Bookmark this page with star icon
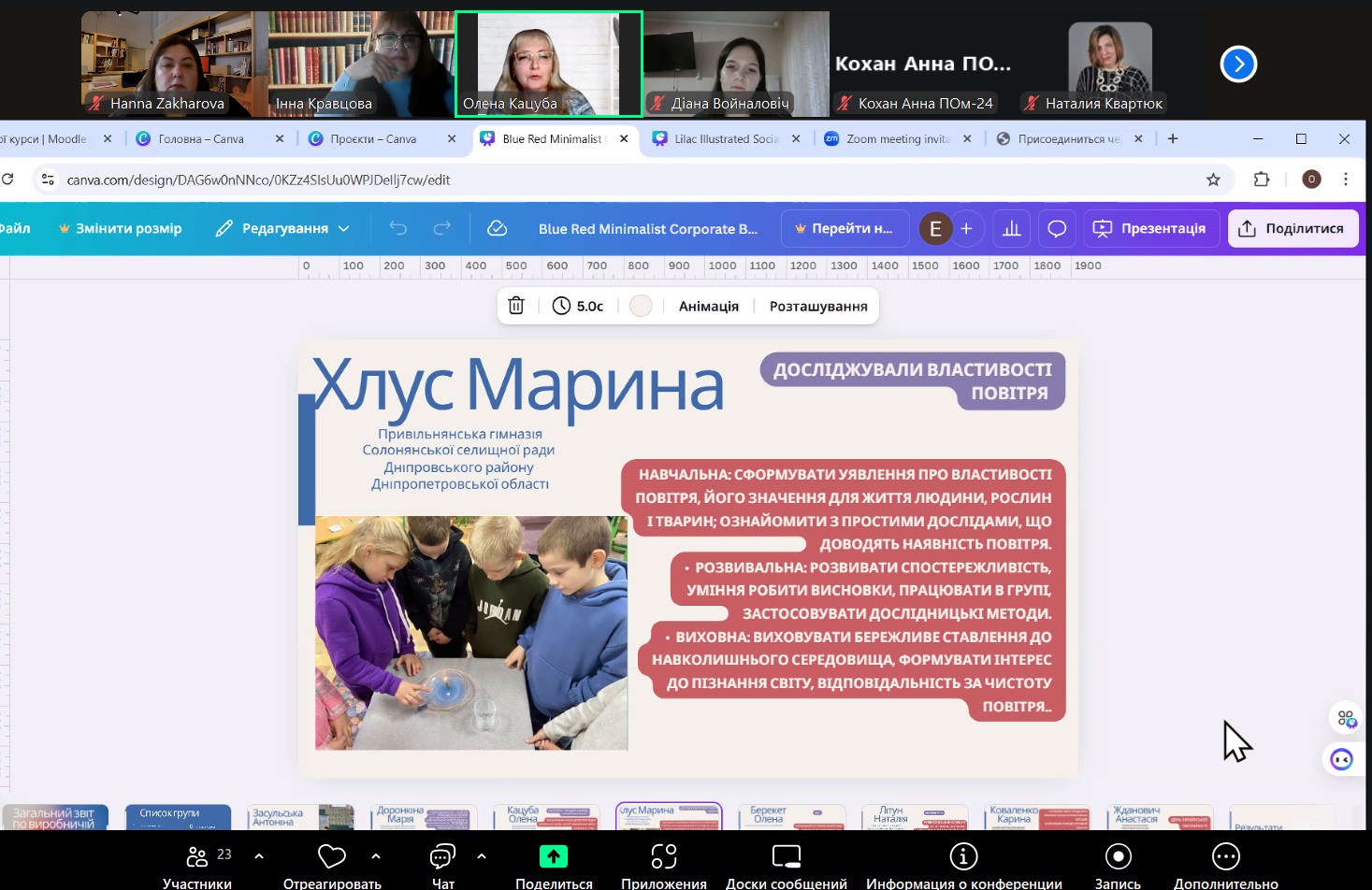This screenshot has width=1372, height=890. click(x=1213, y=179)
